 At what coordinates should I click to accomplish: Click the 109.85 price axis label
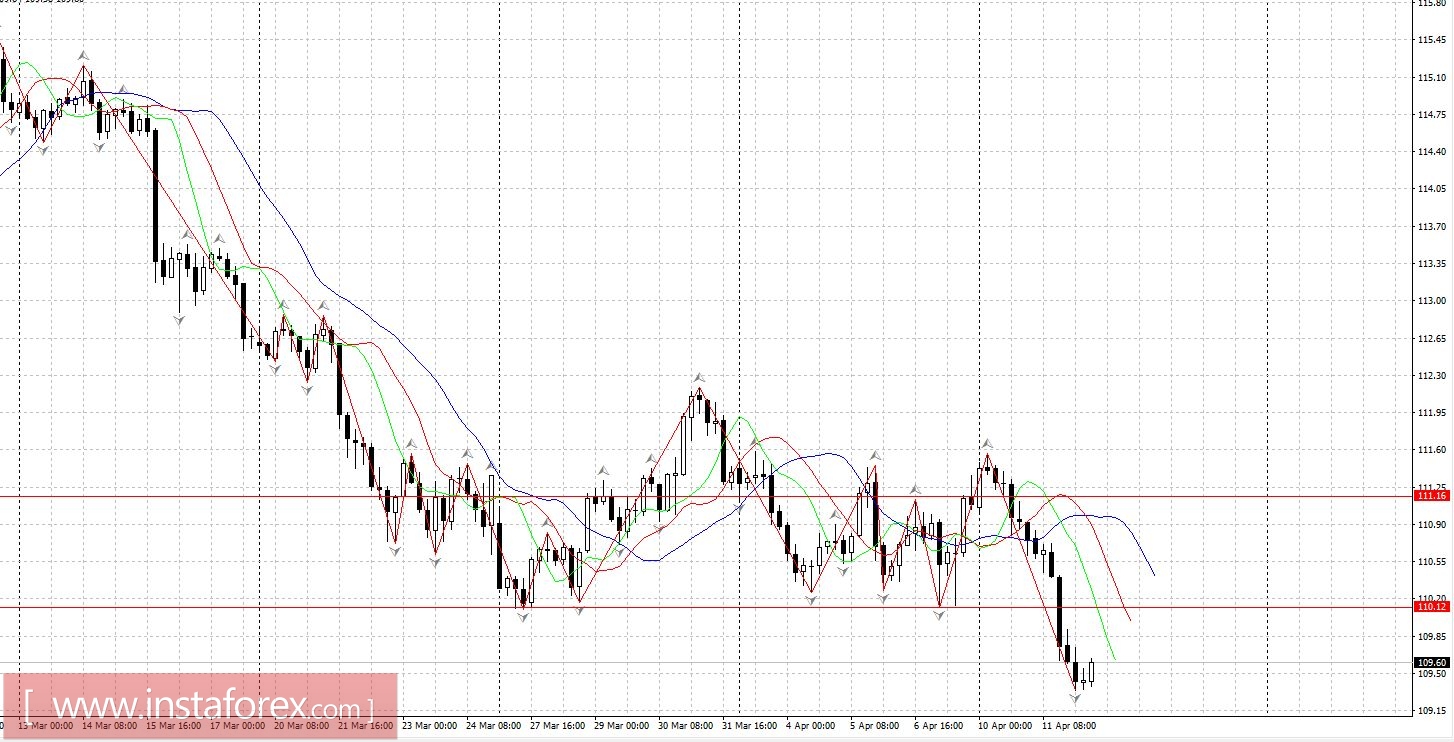(x=1432, y=636)
